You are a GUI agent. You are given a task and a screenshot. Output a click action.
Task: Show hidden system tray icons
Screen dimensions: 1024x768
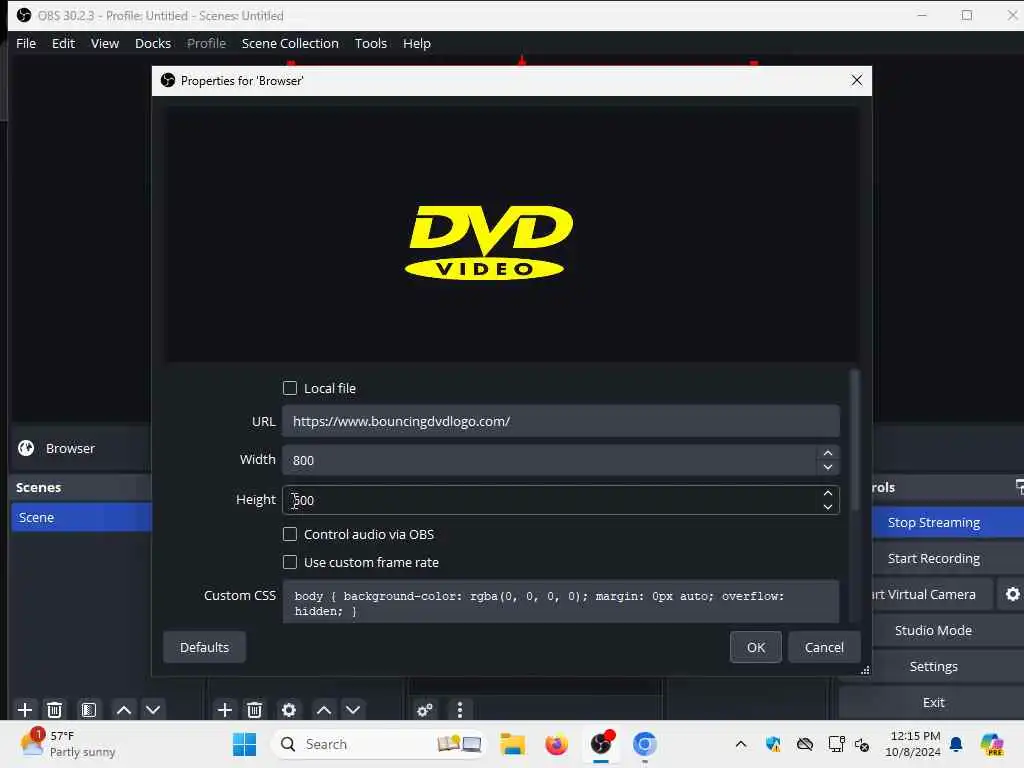741,744
